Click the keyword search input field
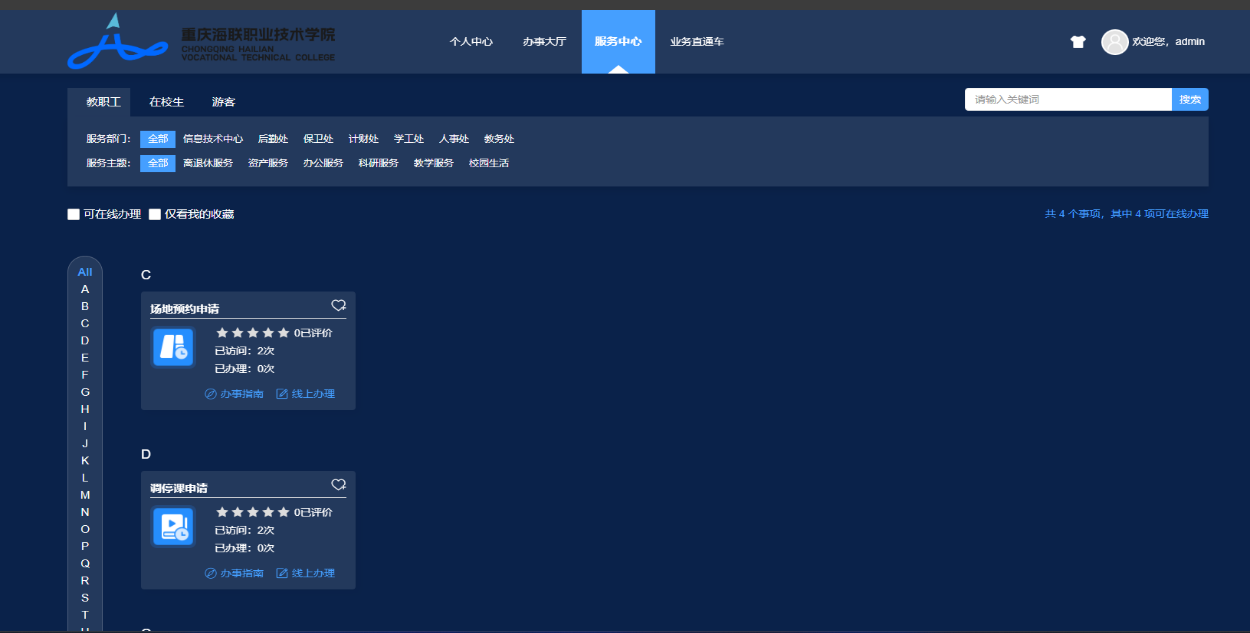Viewport: 1250px width, 633px height. [1067, 100]
